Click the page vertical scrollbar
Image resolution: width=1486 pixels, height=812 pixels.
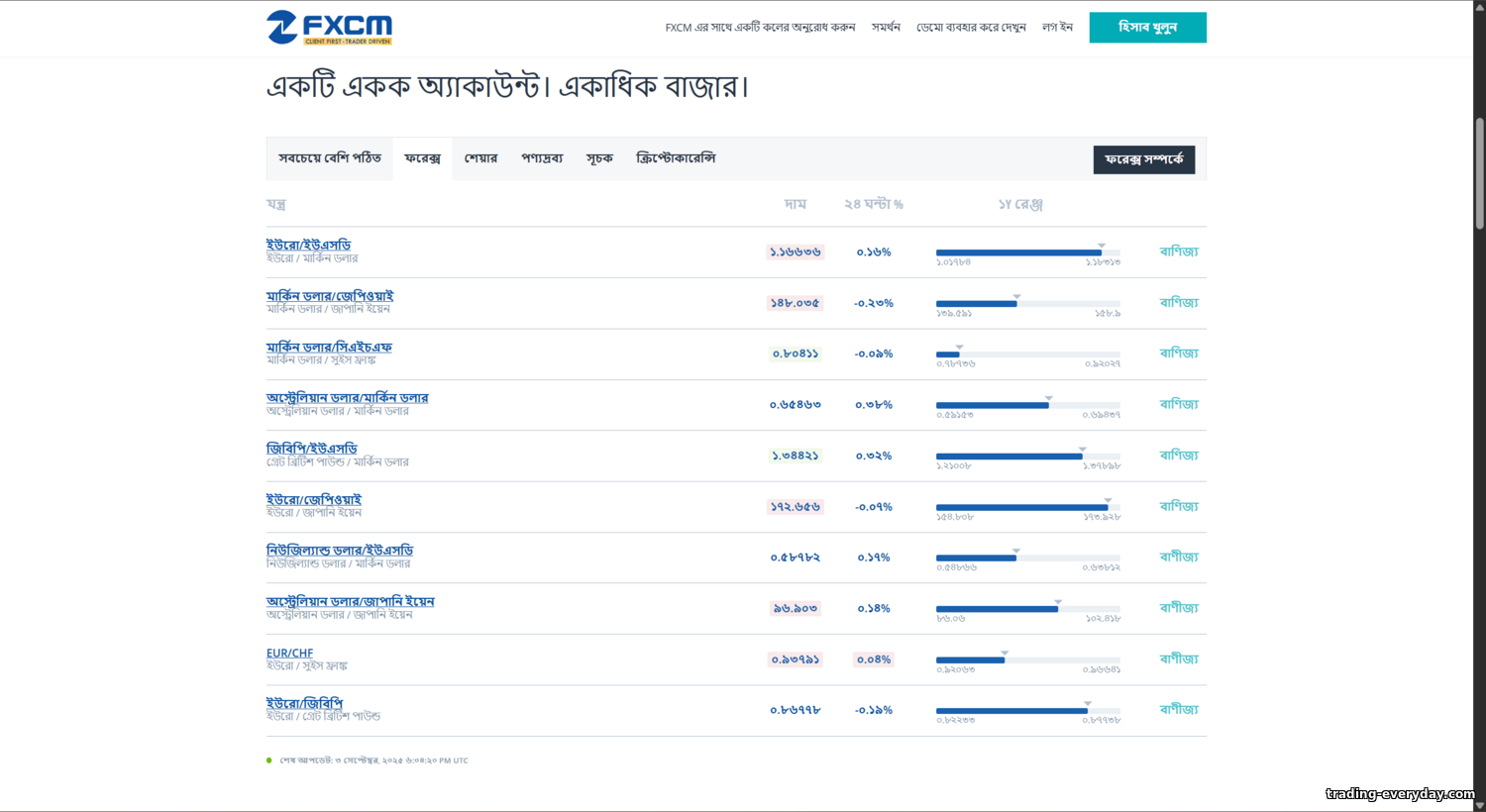1479,173
